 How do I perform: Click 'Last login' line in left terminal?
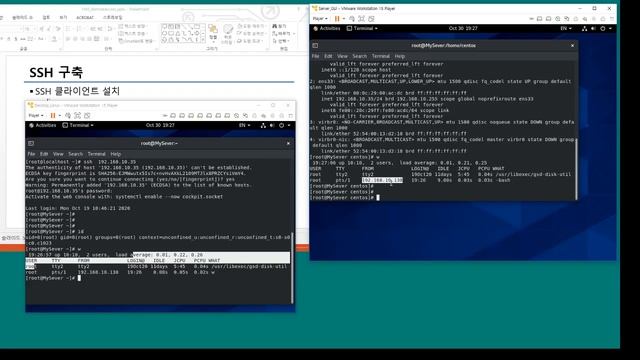click(x=78, y=208)
